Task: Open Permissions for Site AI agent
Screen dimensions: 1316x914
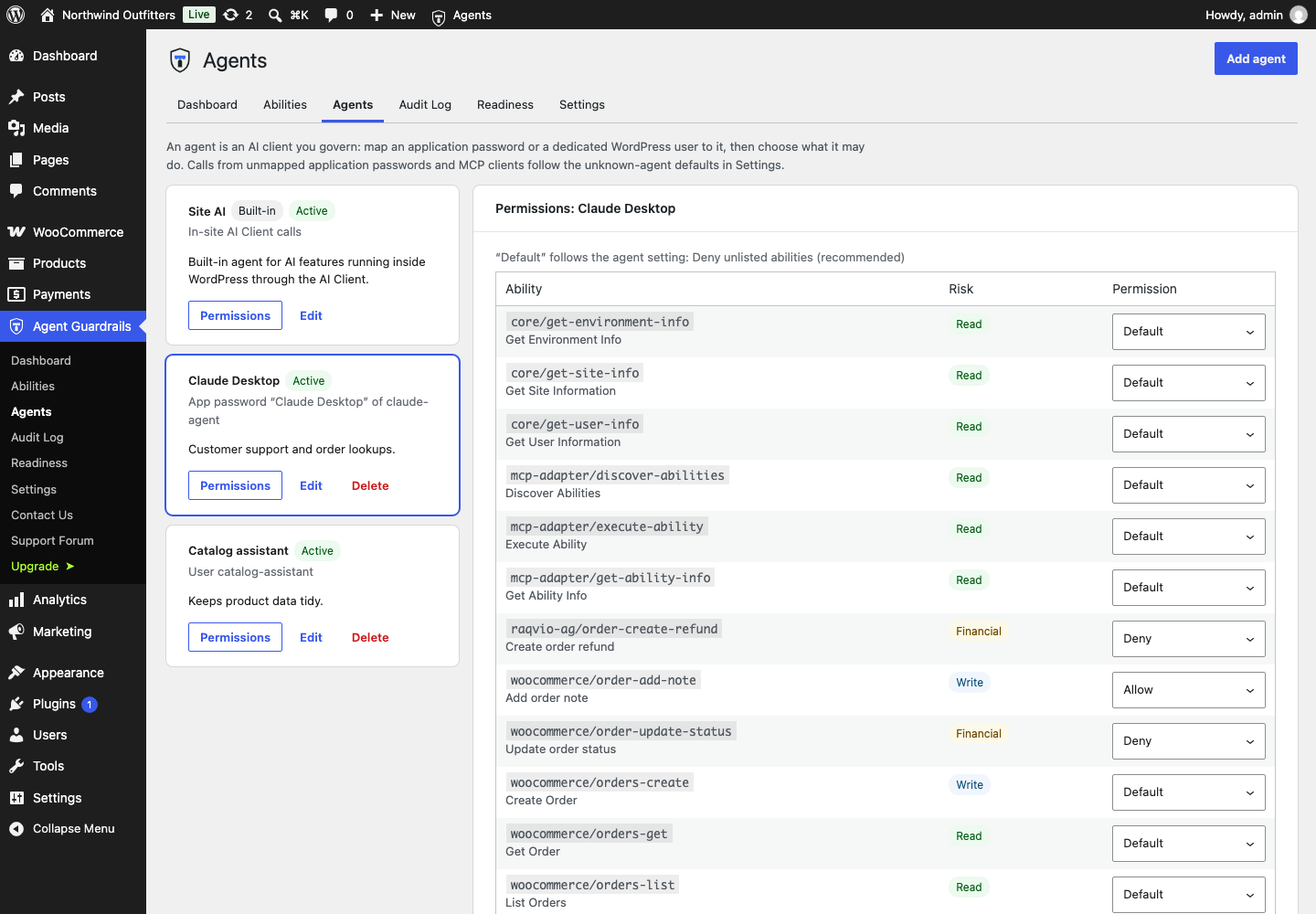Action: 235,315
